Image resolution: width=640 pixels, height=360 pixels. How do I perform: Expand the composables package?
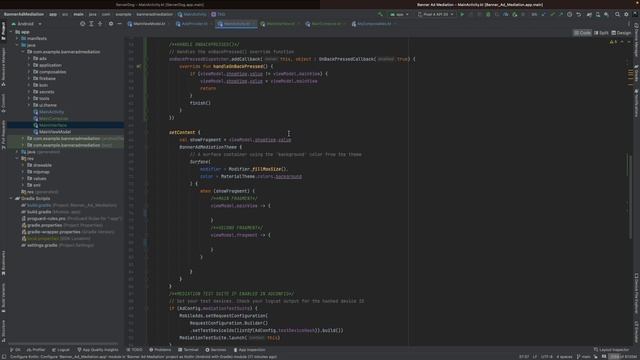click(29, 72)
